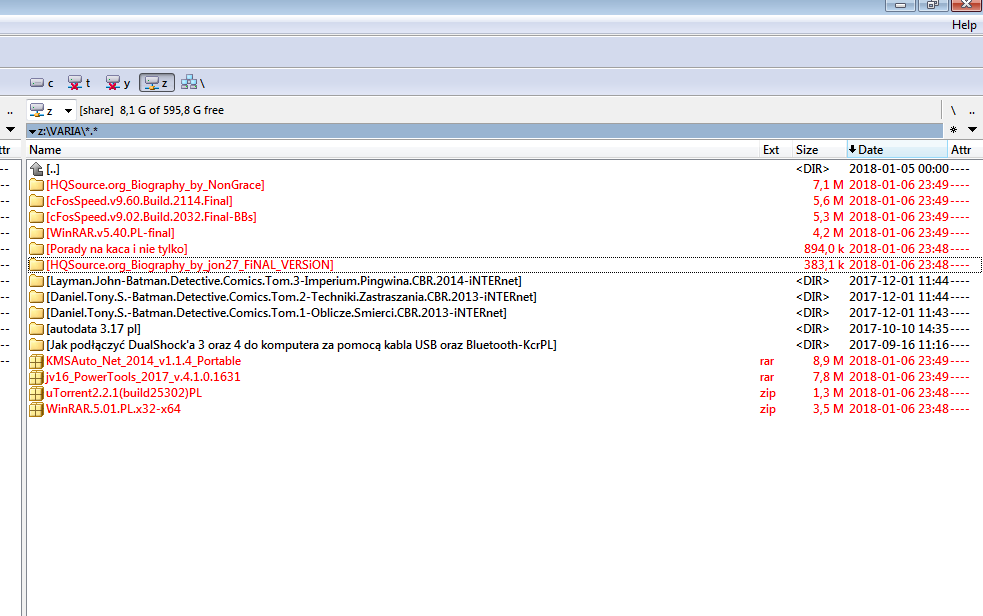The width and height of the screenshot is (983, 616).
Task: Click the zip extension of uTorrent2.2.1
Action: click(x=768, y=393)
